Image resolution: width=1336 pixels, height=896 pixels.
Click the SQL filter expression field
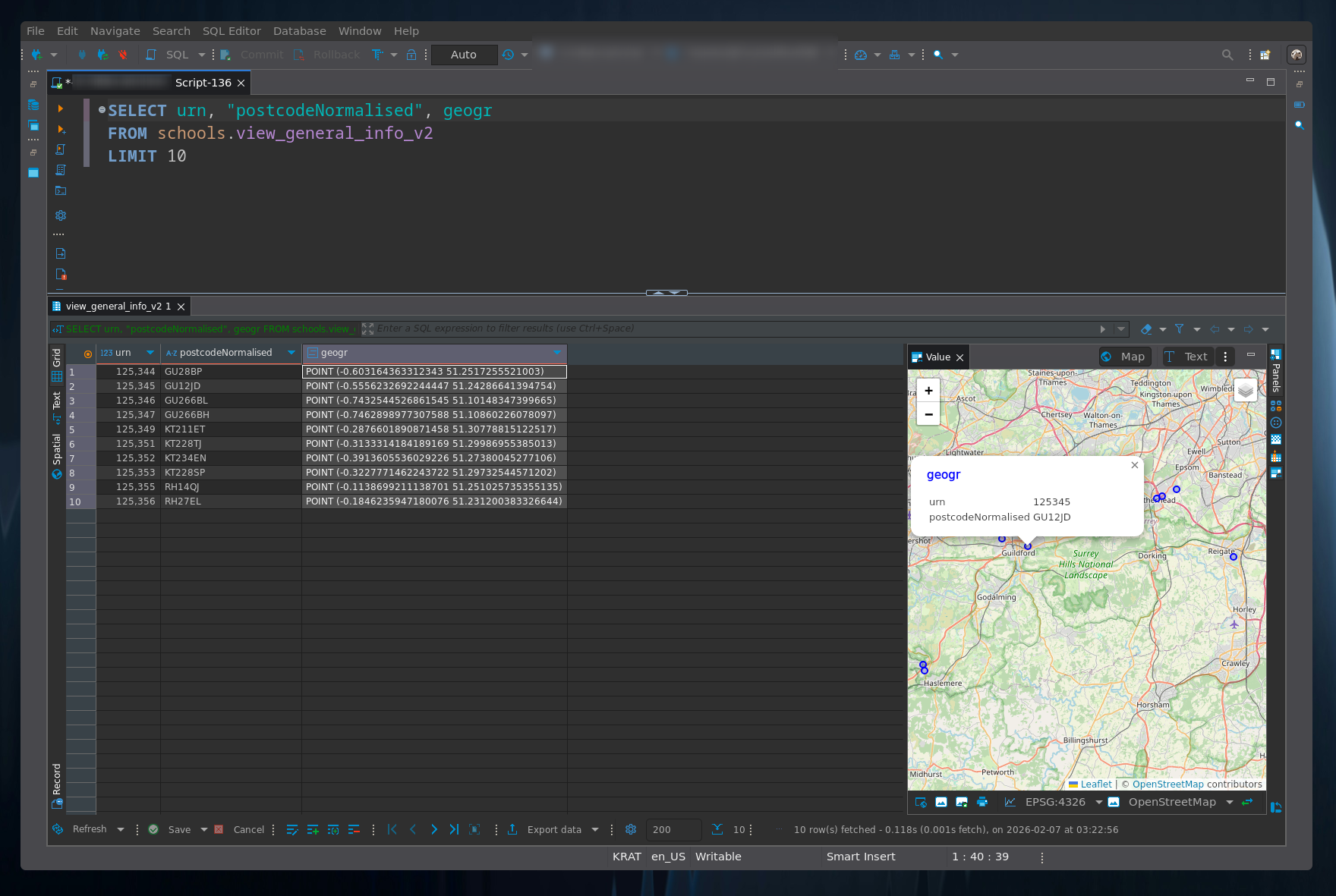pyautogui.click(x=729, y=329)
